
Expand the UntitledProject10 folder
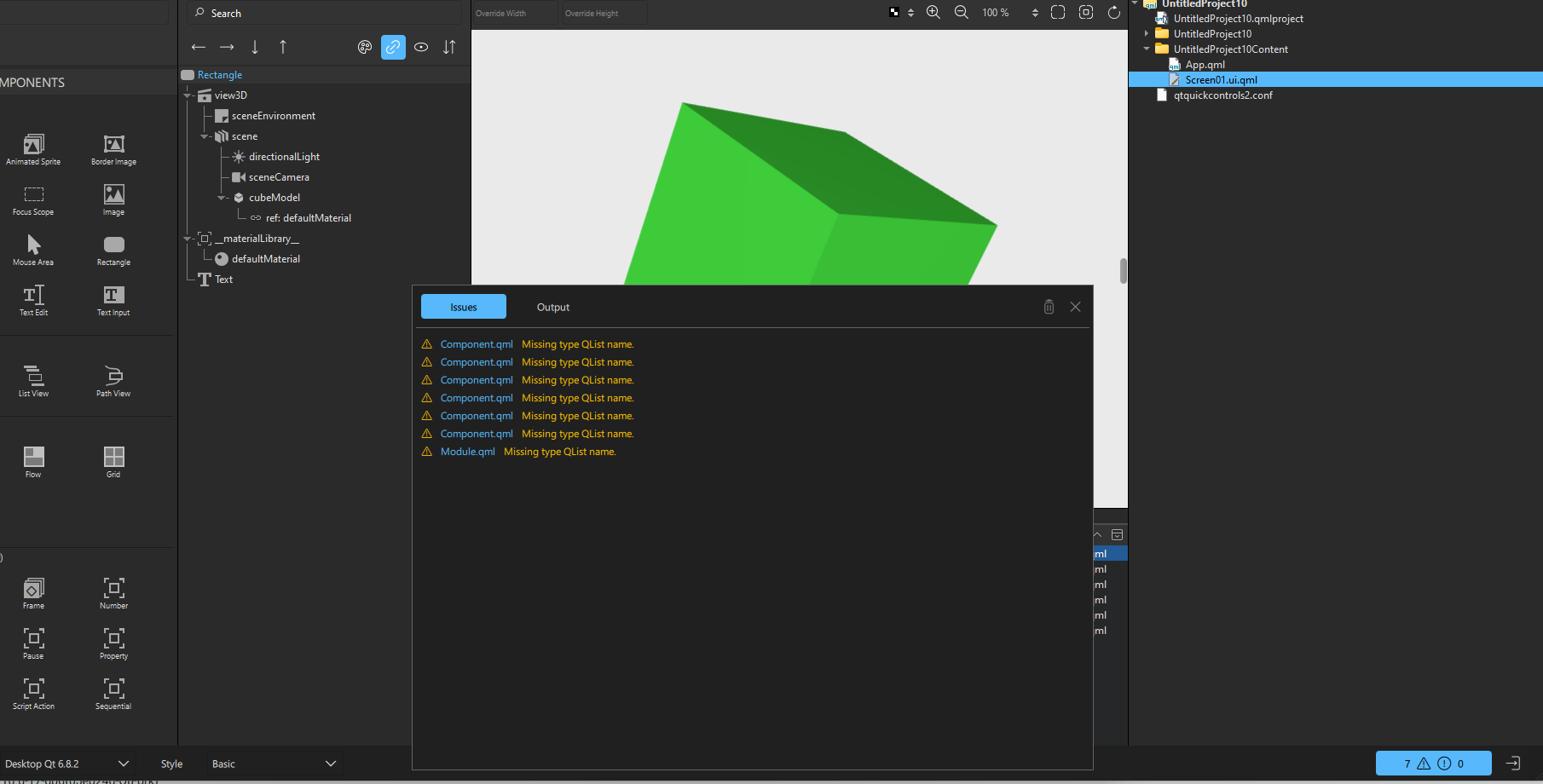pyautogui.click(x=1147, y=34)
